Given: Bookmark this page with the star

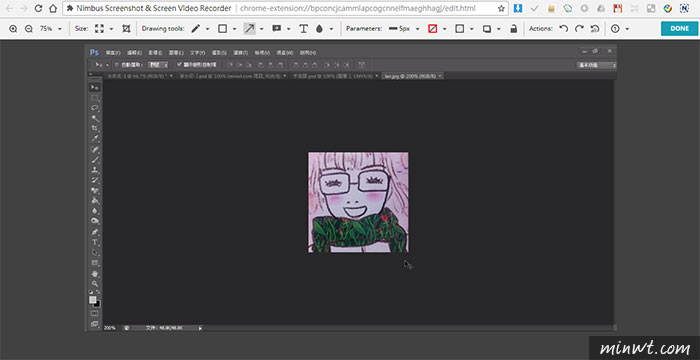Looking at the screenshot, I should [x=501, y=8].
